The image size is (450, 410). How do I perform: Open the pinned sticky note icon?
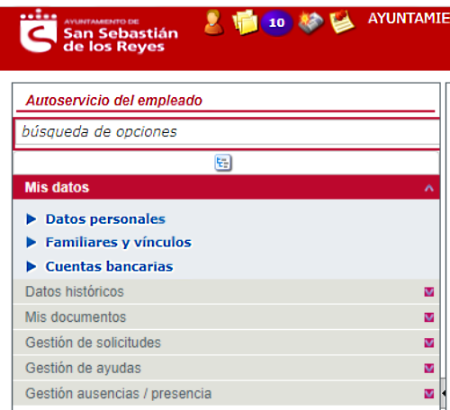pyautogui.click(x=342, y=22)
